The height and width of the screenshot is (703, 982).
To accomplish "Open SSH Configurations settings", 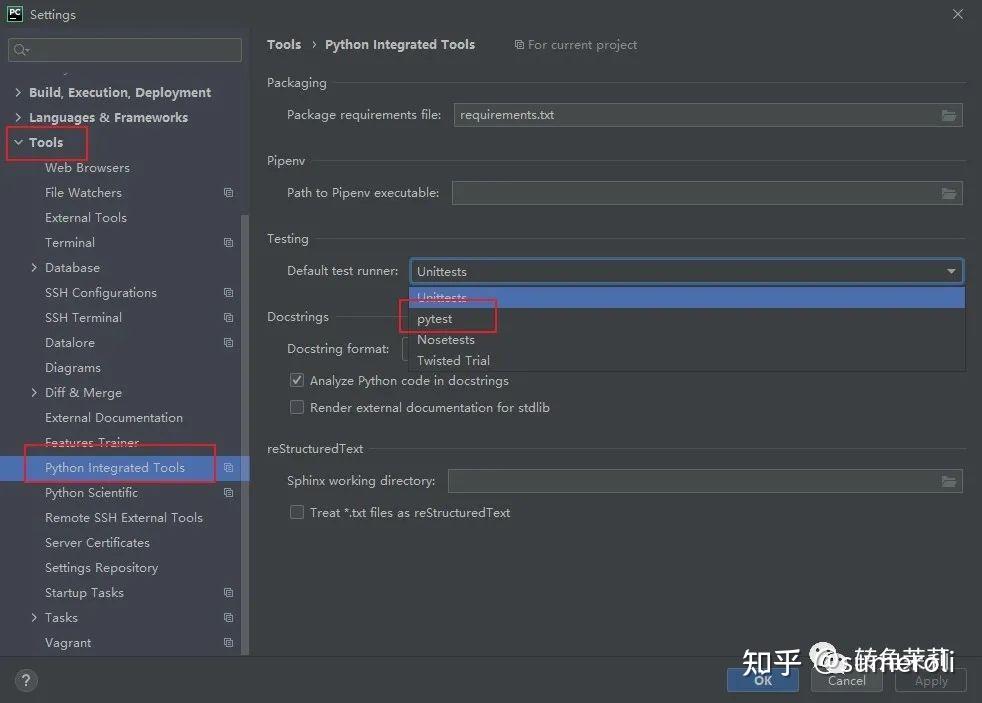I will coord(101,293).
